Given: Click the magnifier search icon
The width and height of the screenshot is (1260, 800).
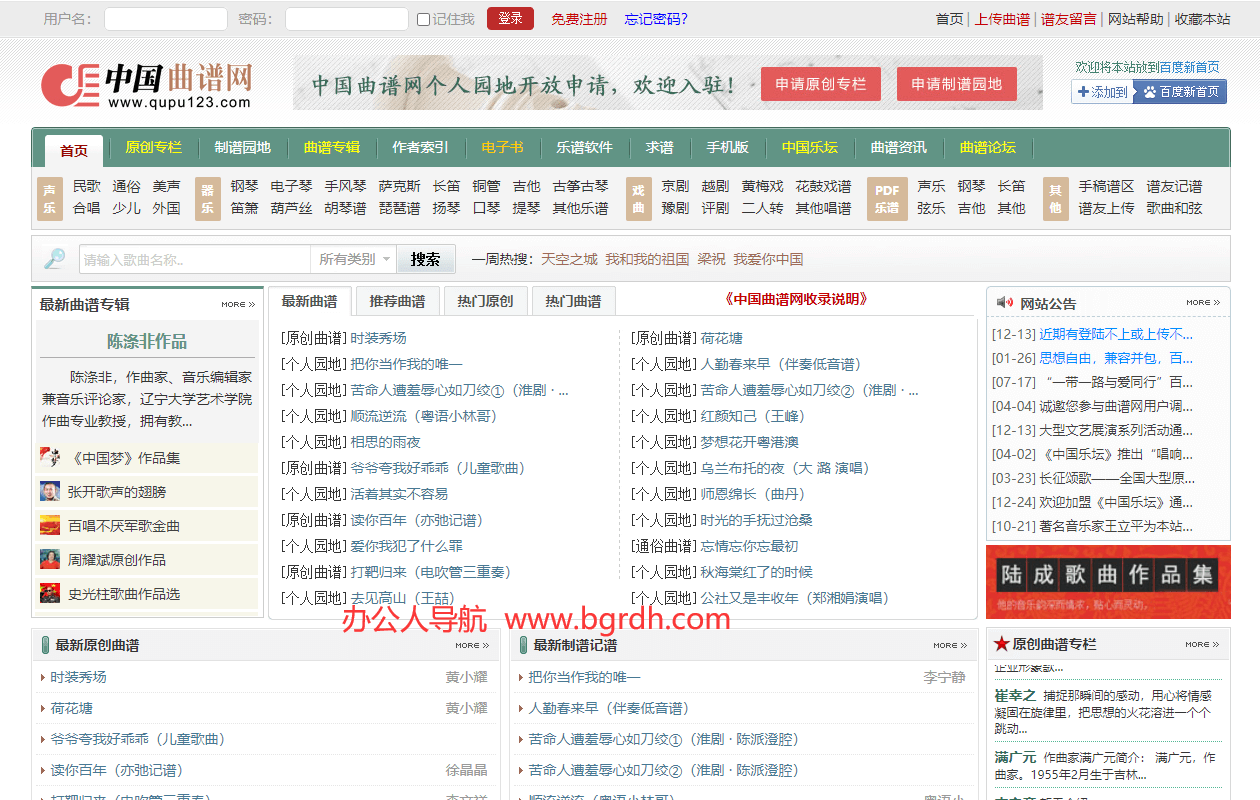Looking at the screenshot, I should (x=54, y=259).
